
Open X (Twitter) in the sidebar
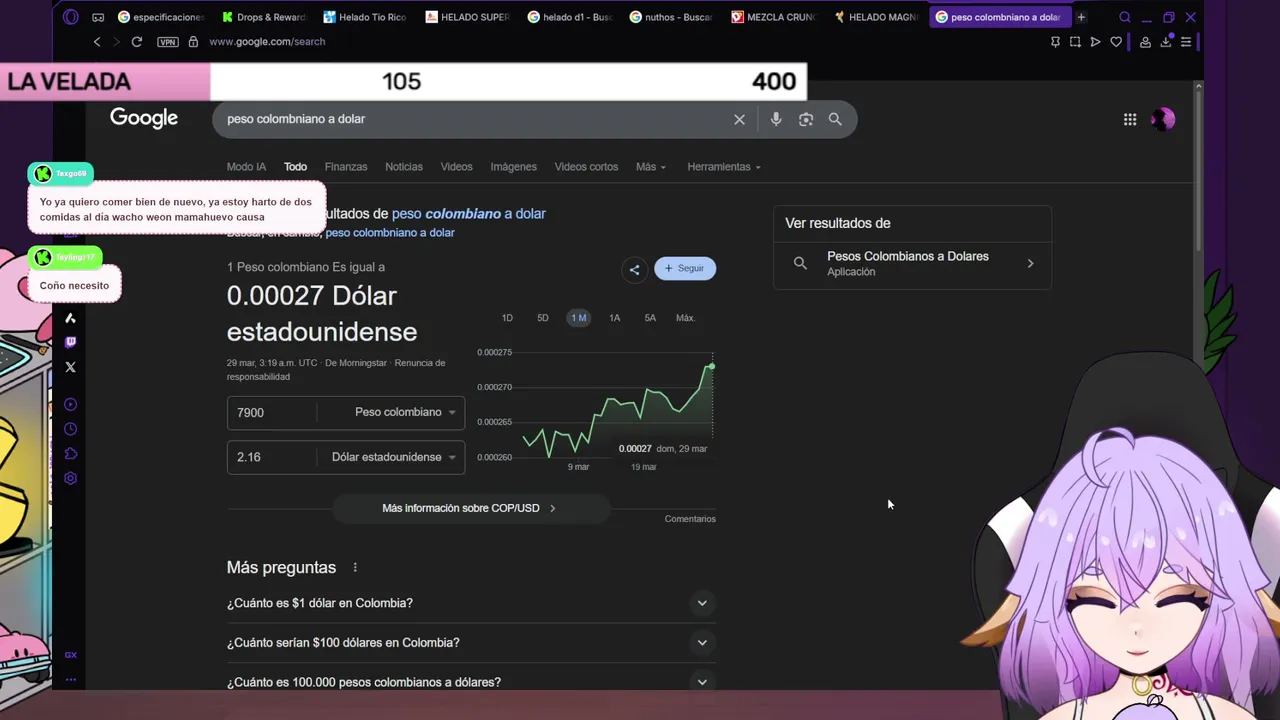click(x=70, y=367)
